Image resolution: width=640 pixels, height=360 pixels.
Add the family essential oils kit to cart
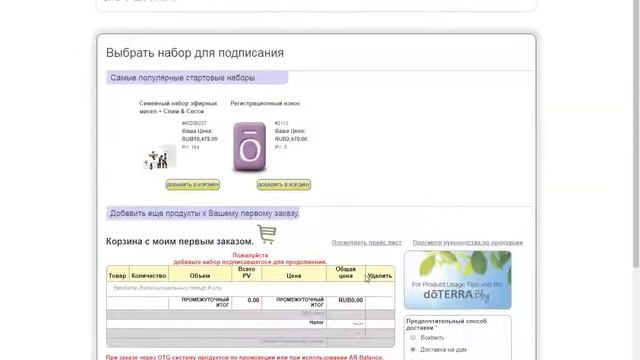coord(193,184)
